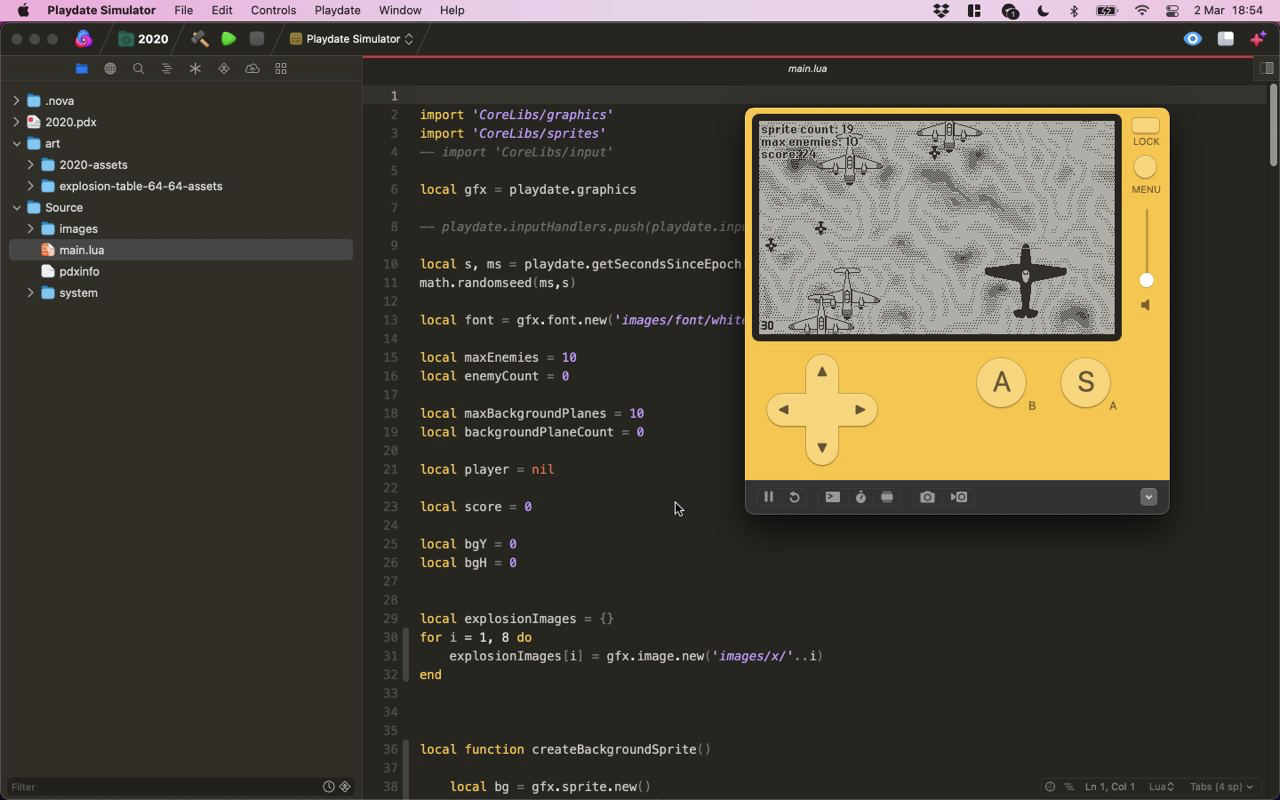This screenshot has width=1280, height=800.
Task: Open the Symbols sidebar with the lines icon
Action: click(167, 69)
